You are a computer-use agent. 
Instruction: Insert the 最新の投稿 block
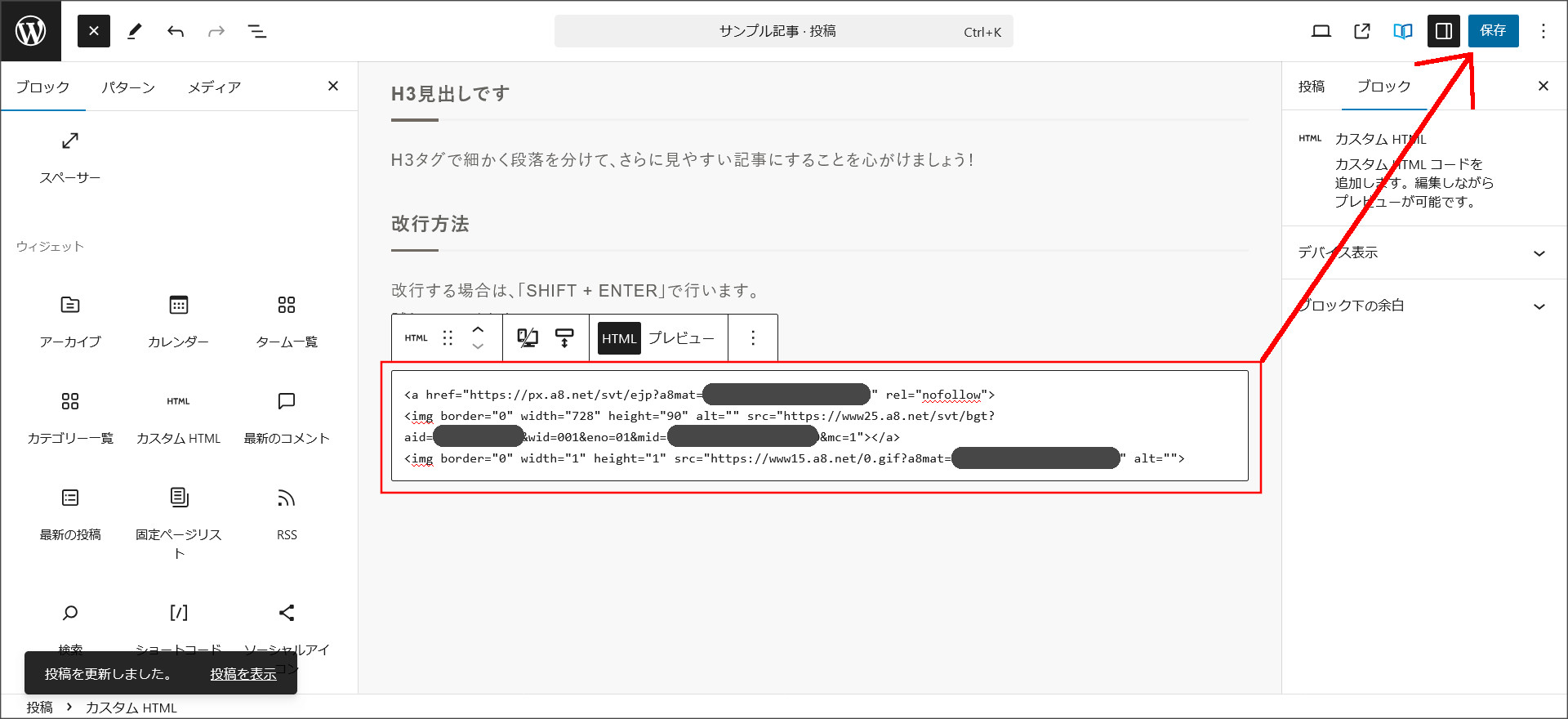70,514
